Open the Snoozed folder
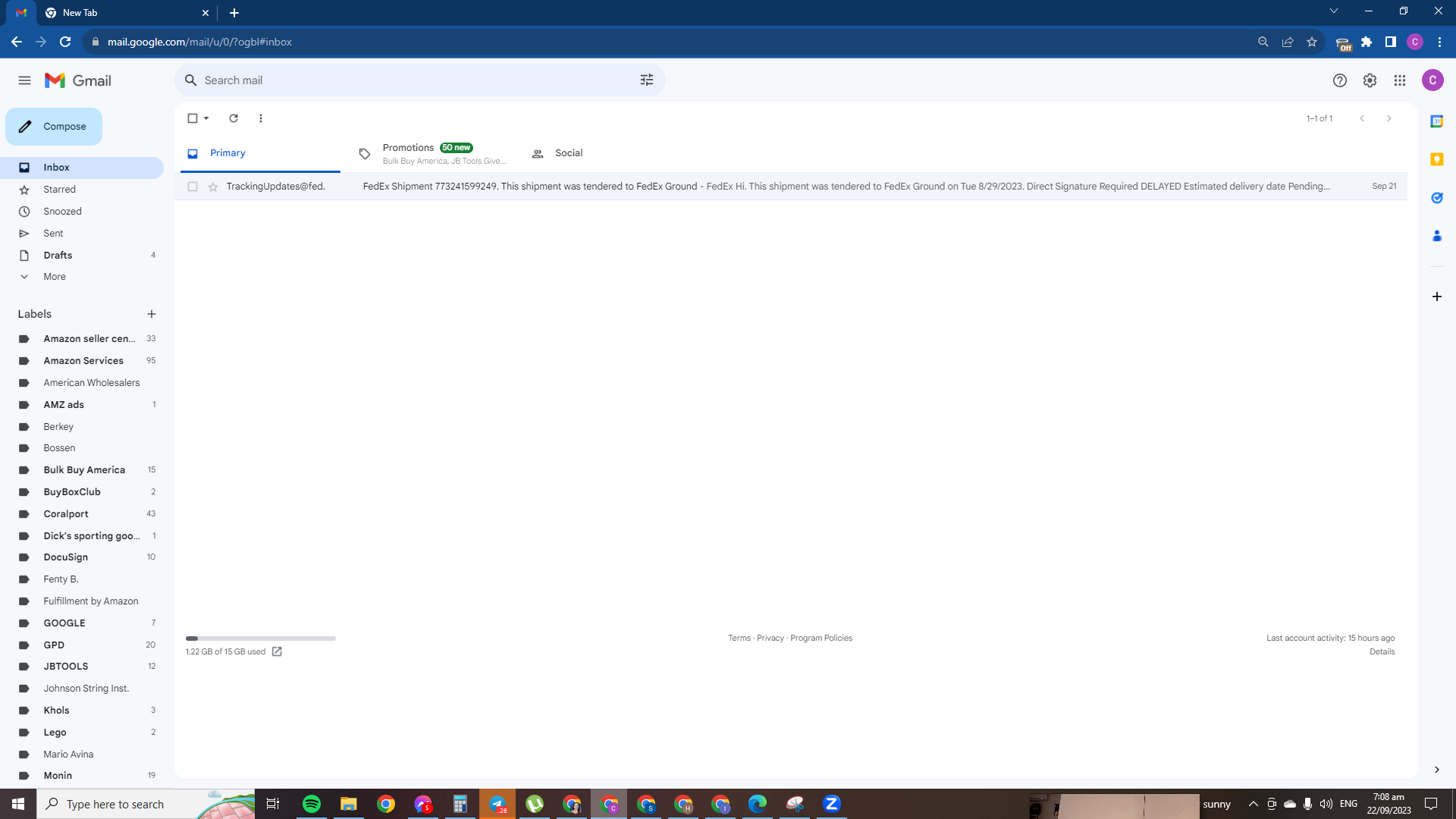Viewport: 1456px width, 819px height. pos(82,212)
